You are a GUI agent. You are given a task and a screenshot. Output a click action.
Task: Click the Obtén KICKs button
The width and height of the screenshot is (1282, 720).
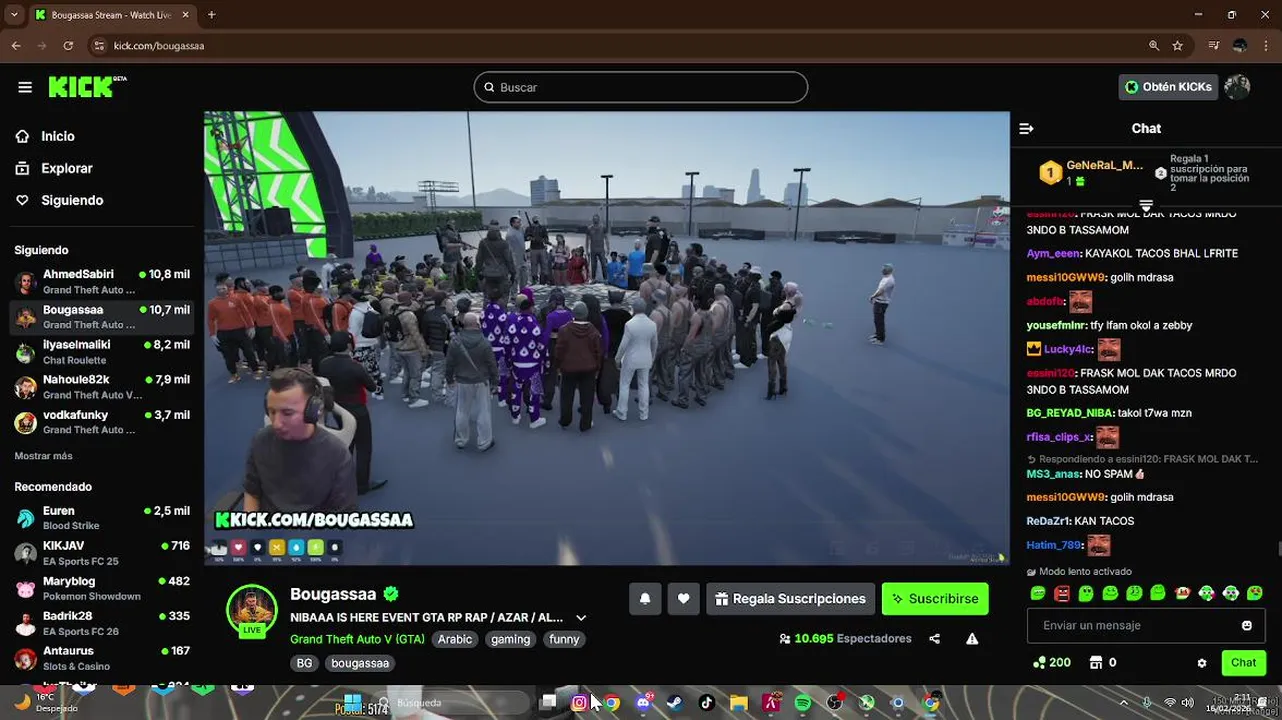point(1168,87)
